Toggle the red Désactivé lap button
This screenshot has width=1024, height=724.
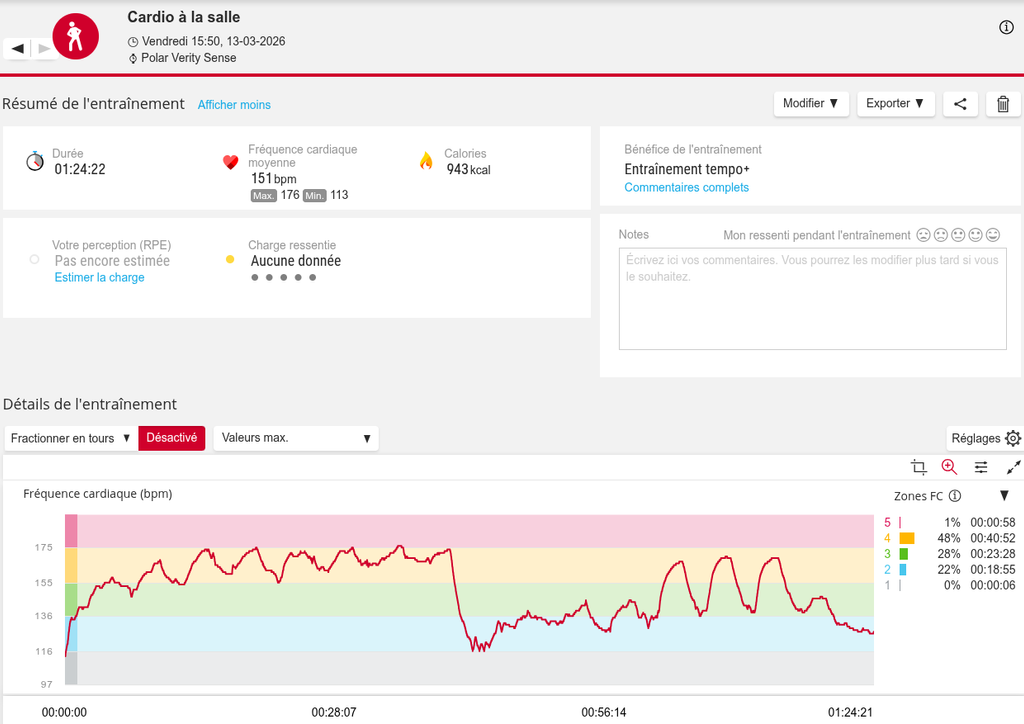point(172,438)
